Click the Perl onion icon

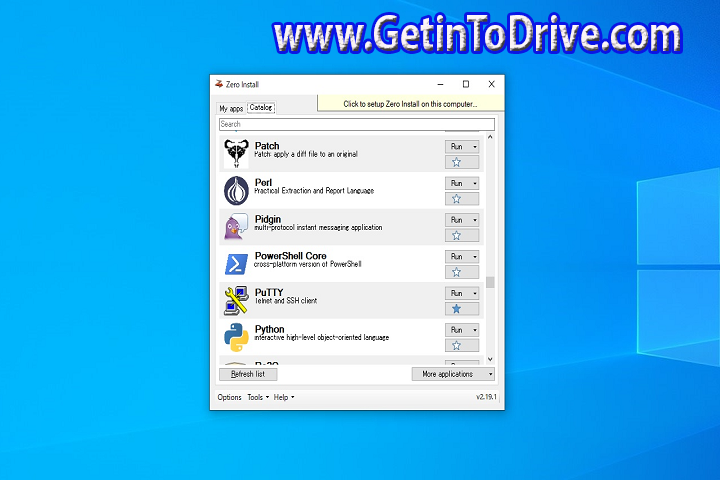(x=236, y=190)
